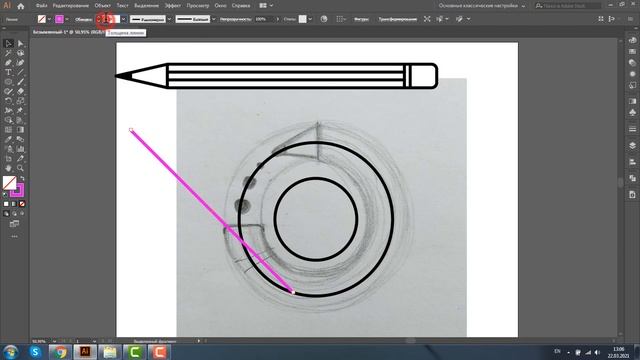The width and height of the screenshot is (640, 360).
Task: Open Edit Toolbar three dots
Action: (14, 236)
